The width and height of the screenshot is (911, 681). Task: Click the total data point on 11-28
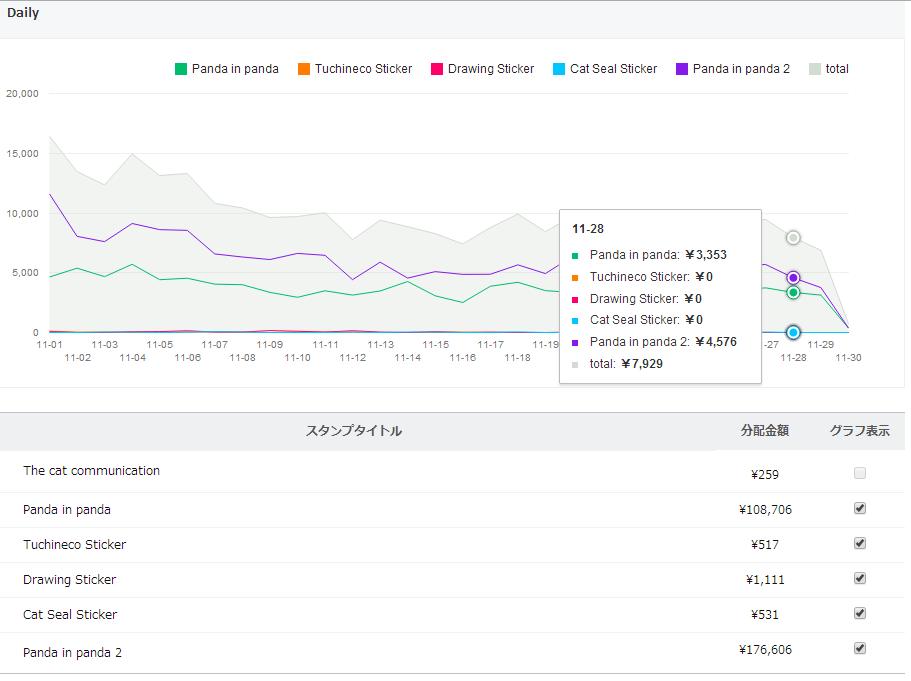tap(793, 238)
